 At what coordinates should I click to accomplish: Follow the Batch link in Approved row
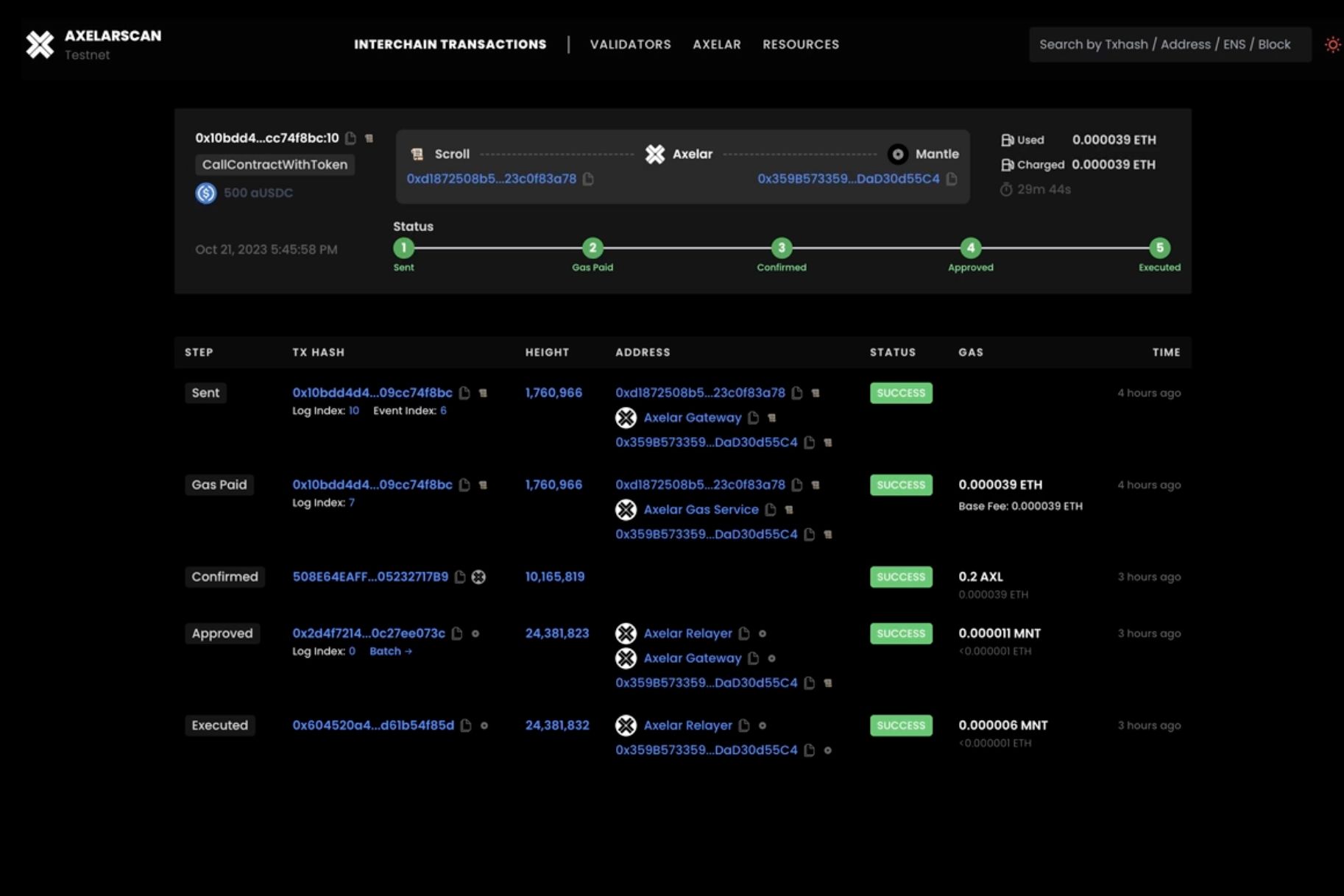click(x=391, y=651)
